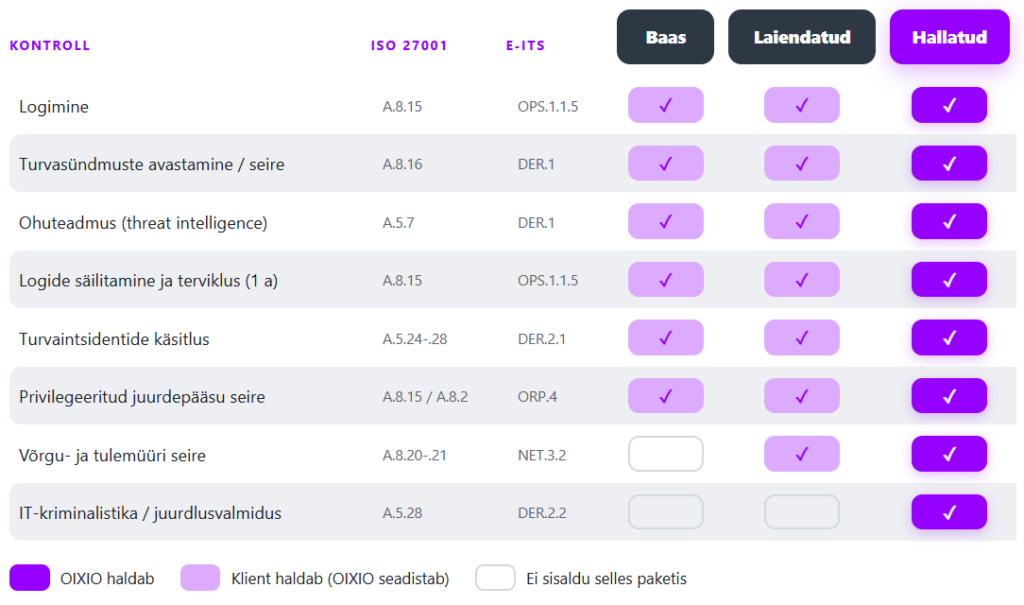Screen dimensions: 1024x605
Task: Click the dark purple OIXIO haldab swatch
Action: click(x=29, y=578)
